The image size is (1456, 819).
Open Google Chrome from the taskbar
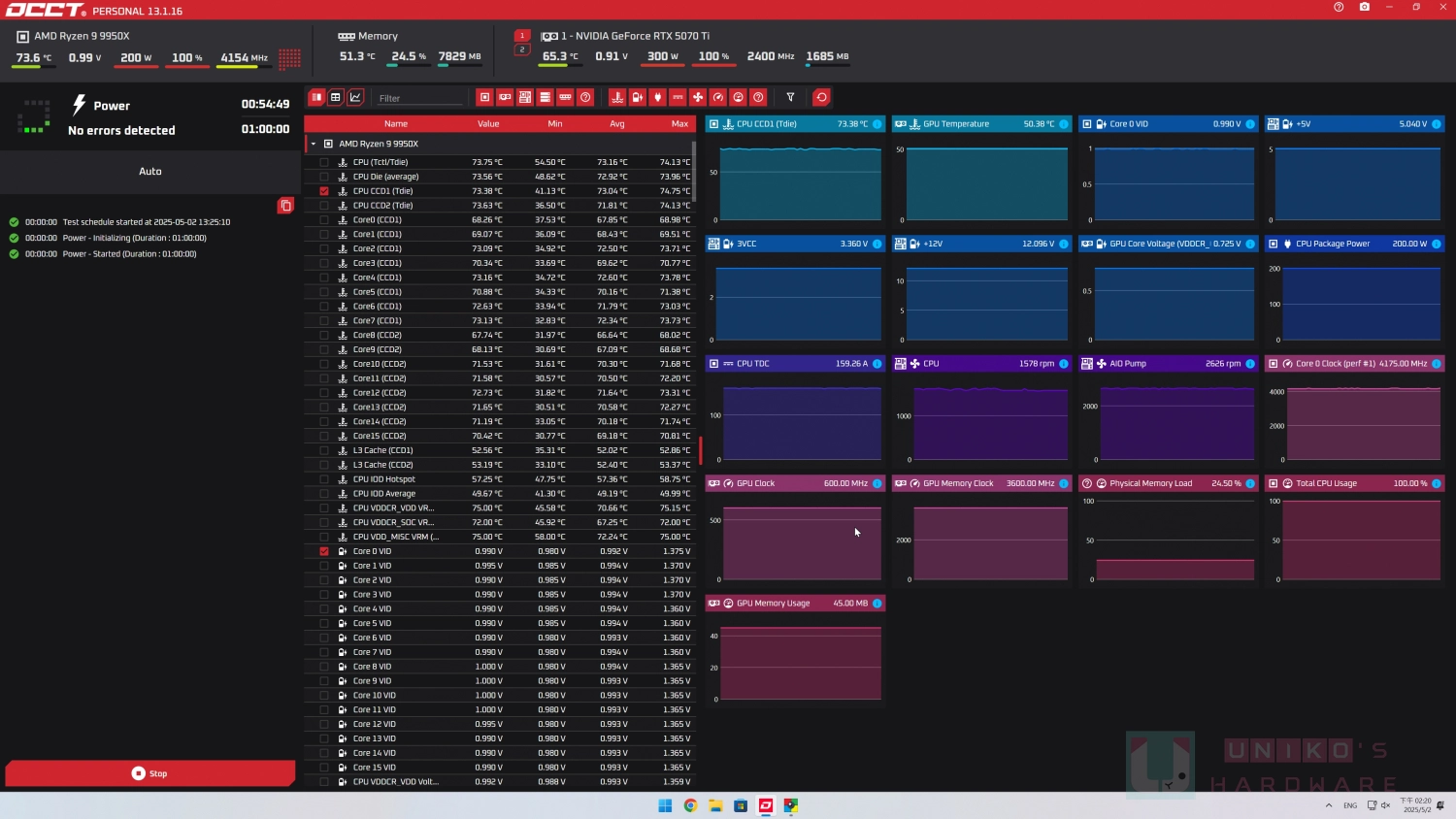pos(690,805)
